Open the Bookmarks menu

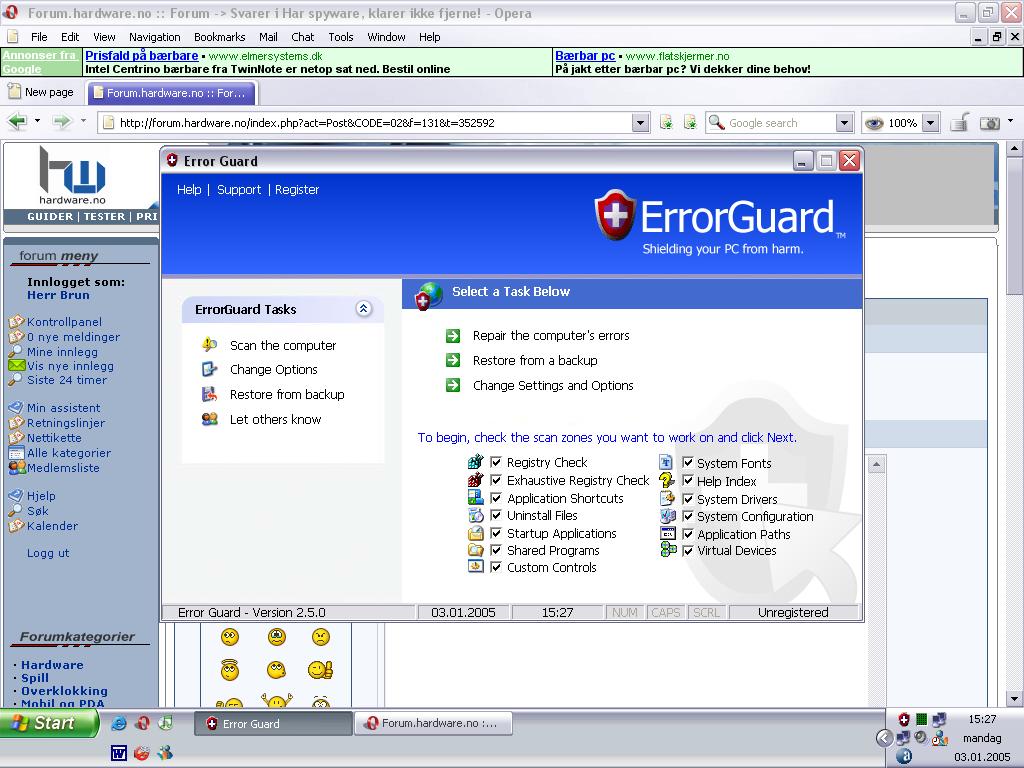click(219, 37)
